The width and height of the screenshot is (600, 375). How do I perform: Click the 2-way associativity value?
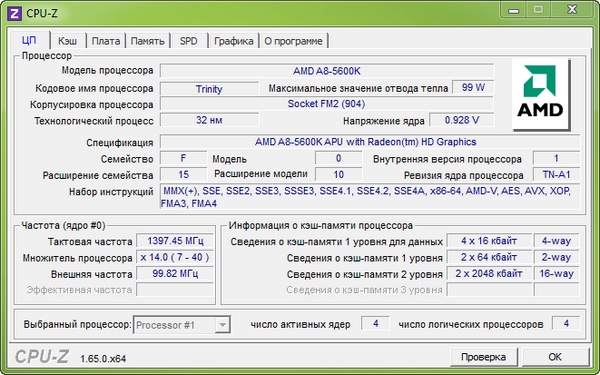pos(556,257)
